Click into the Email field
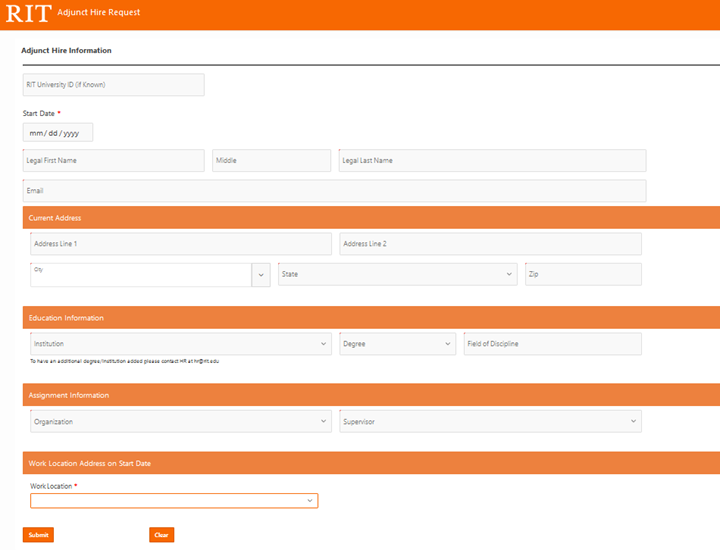720x550 pixels. pos(334,191)
